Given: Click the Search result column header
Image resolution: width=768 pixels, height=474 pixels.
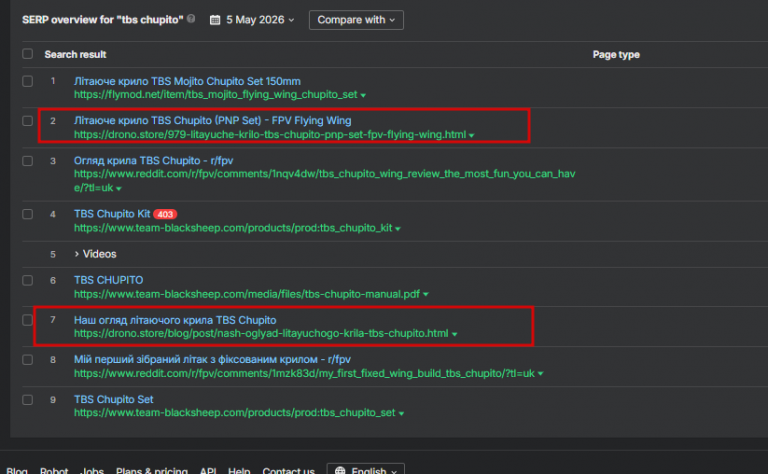Looking at the screenshot, I should pos(75,54).
